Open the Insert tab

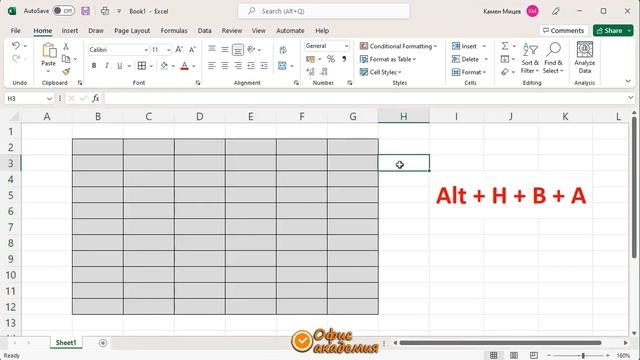[70, 31]
